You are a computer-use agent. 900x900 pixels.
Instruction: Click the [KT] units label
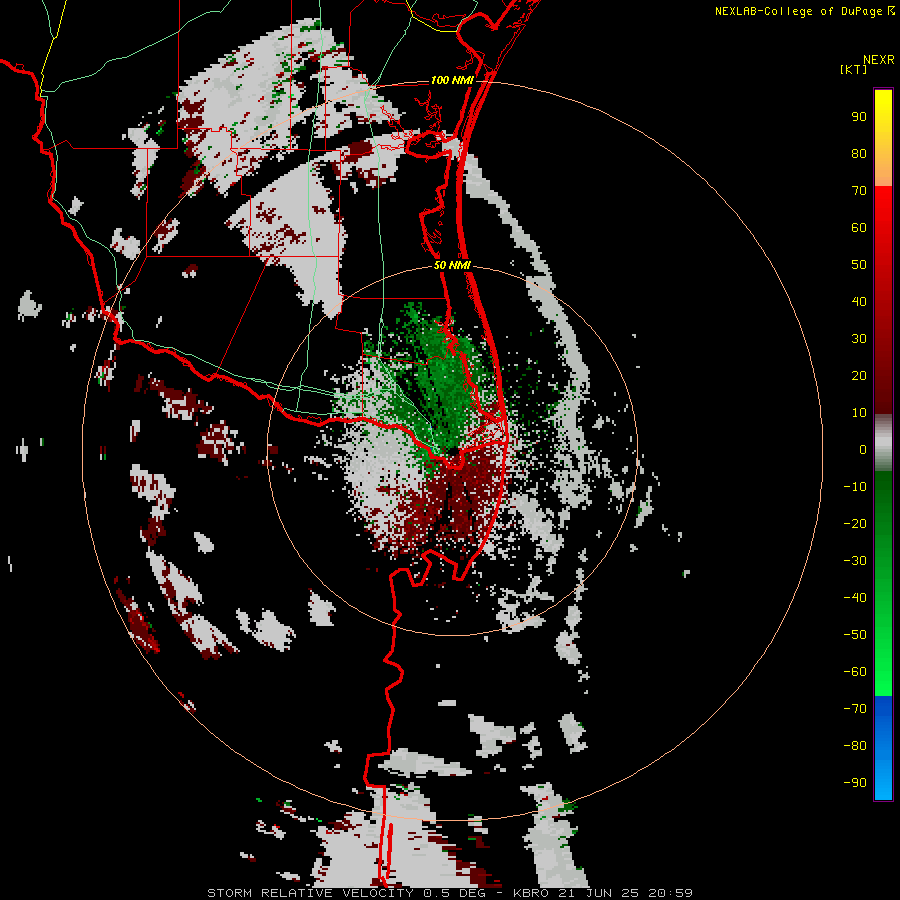coord(854,69)
